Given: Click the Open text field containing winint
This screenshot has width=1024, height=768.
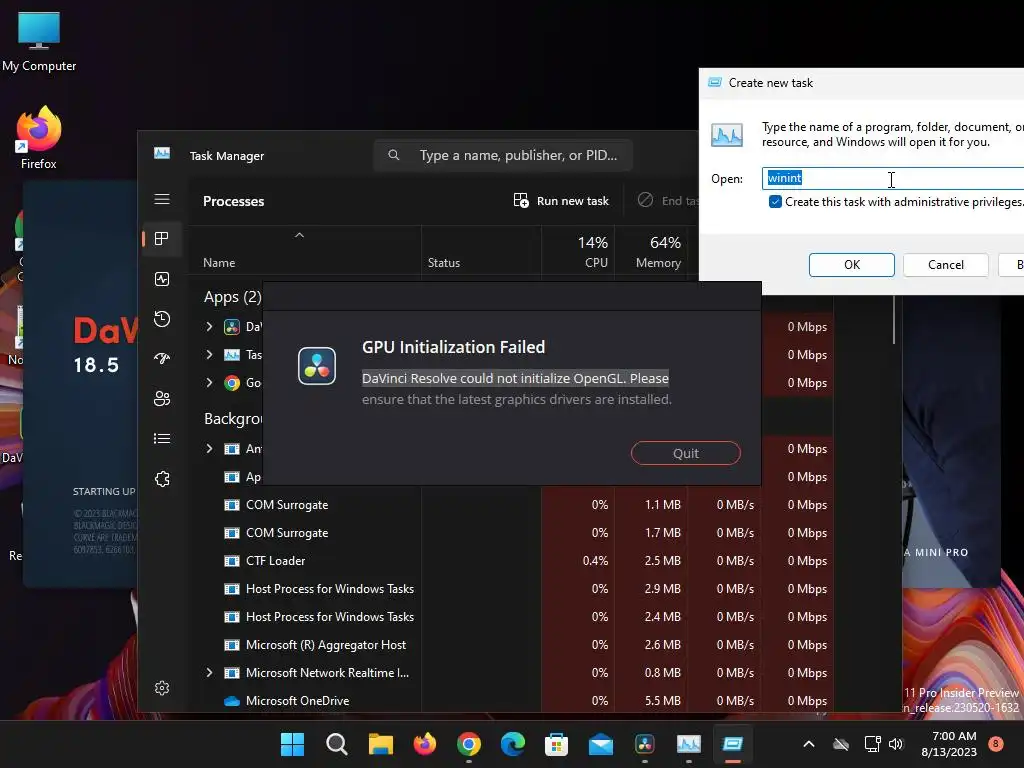Looking at the screenshot, I should point(893,178).
